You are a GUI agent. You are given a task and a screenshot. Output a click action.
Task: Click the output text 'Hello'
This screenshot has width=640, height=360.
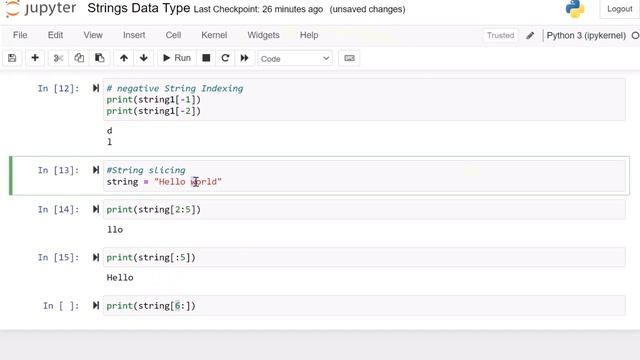point(120,278)
